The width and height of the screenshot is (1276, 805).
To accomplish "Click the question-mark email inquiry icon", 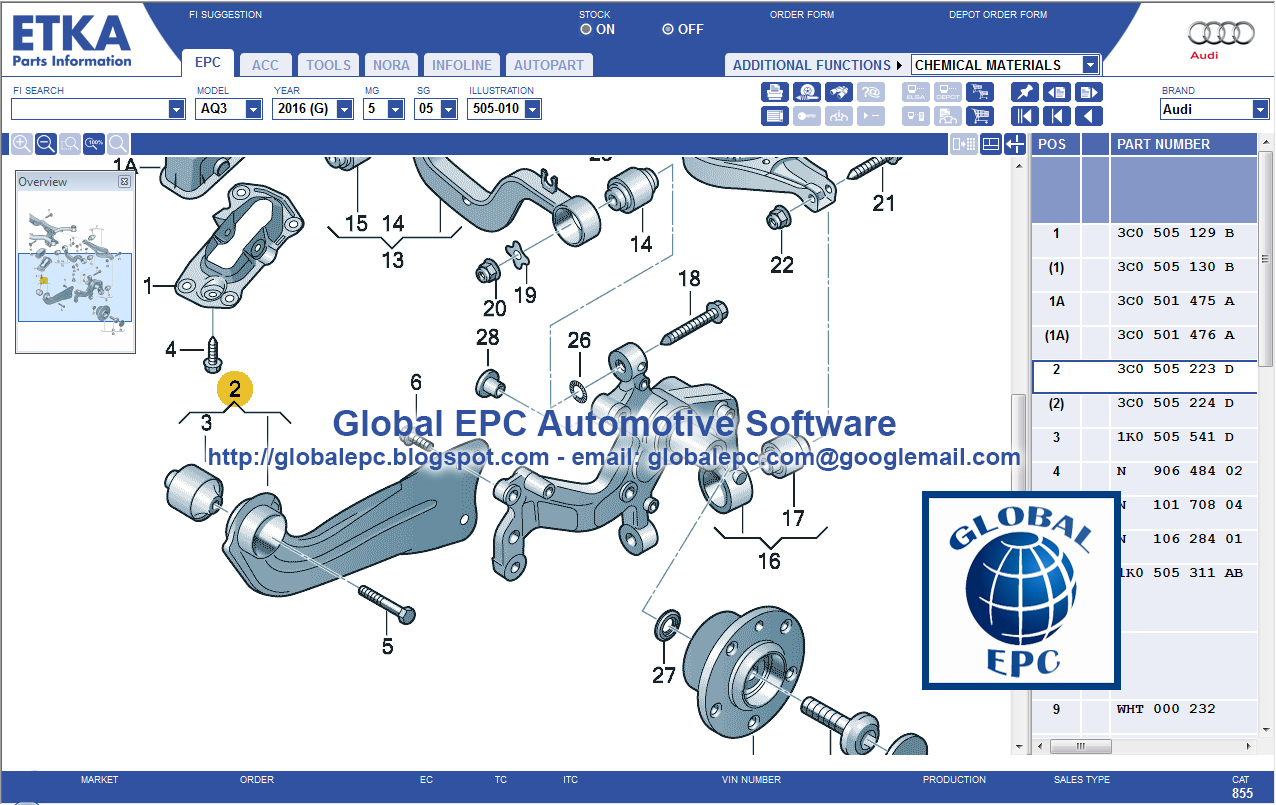I will (871, 92).
